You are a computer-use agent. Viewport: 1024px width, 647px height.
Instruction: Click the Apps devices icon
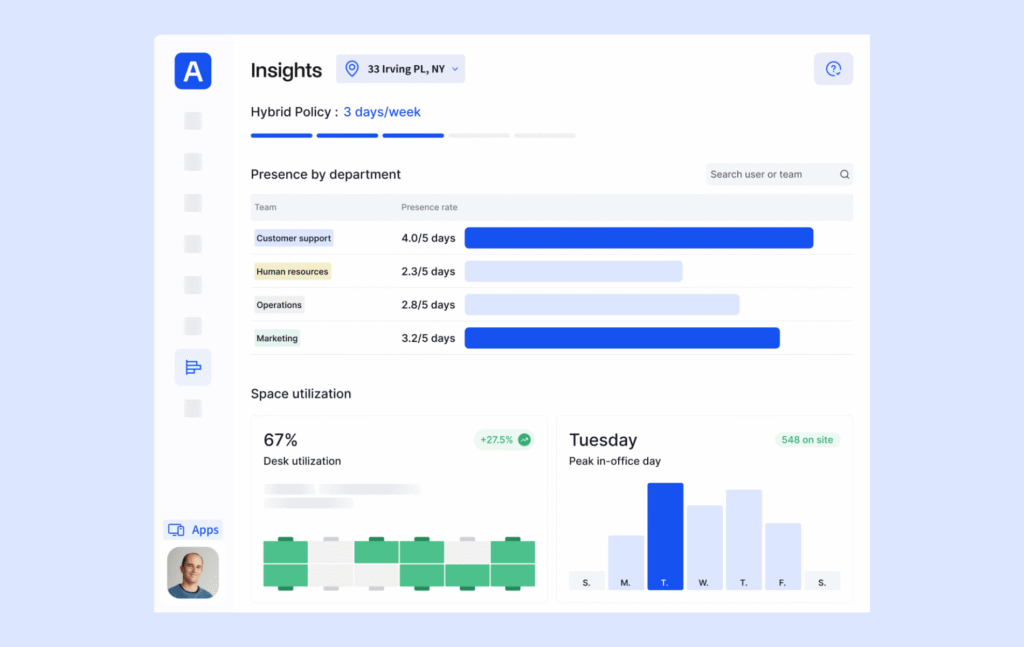[176, 529]
